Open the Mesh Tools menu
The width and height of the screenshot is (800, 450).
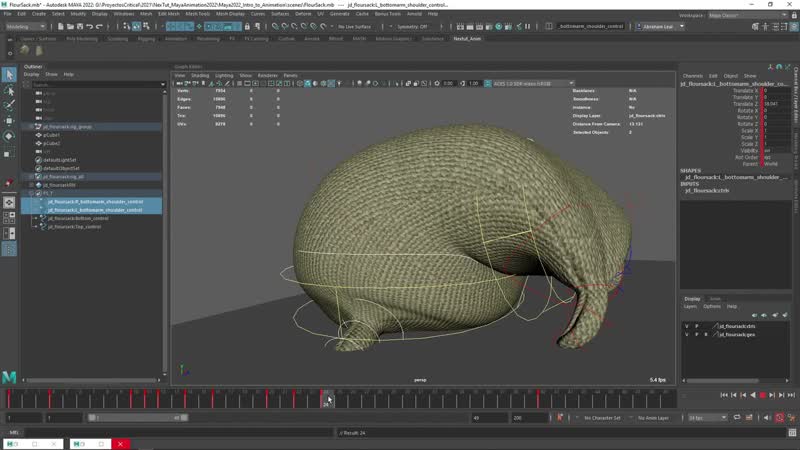[197, 14]
